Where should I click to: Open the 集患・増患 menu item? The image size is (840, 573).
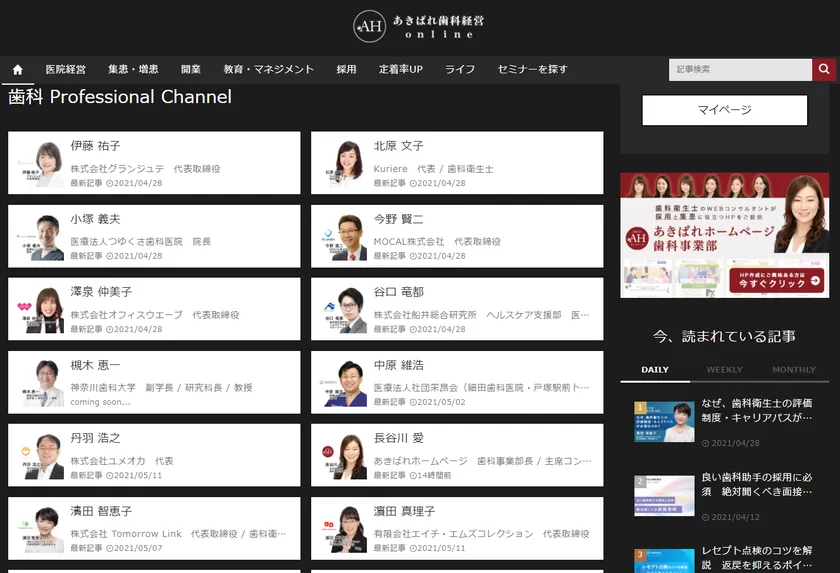[133, 70]
